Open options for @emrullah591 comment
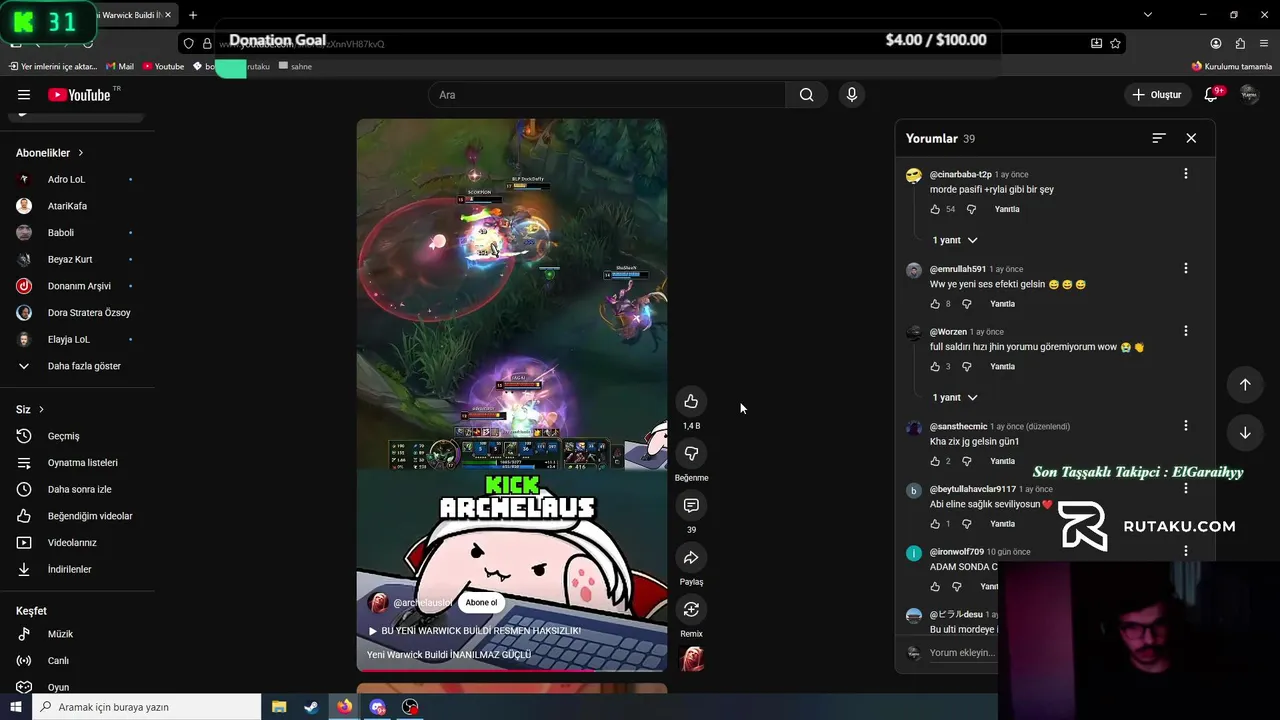 [1186, 269]
